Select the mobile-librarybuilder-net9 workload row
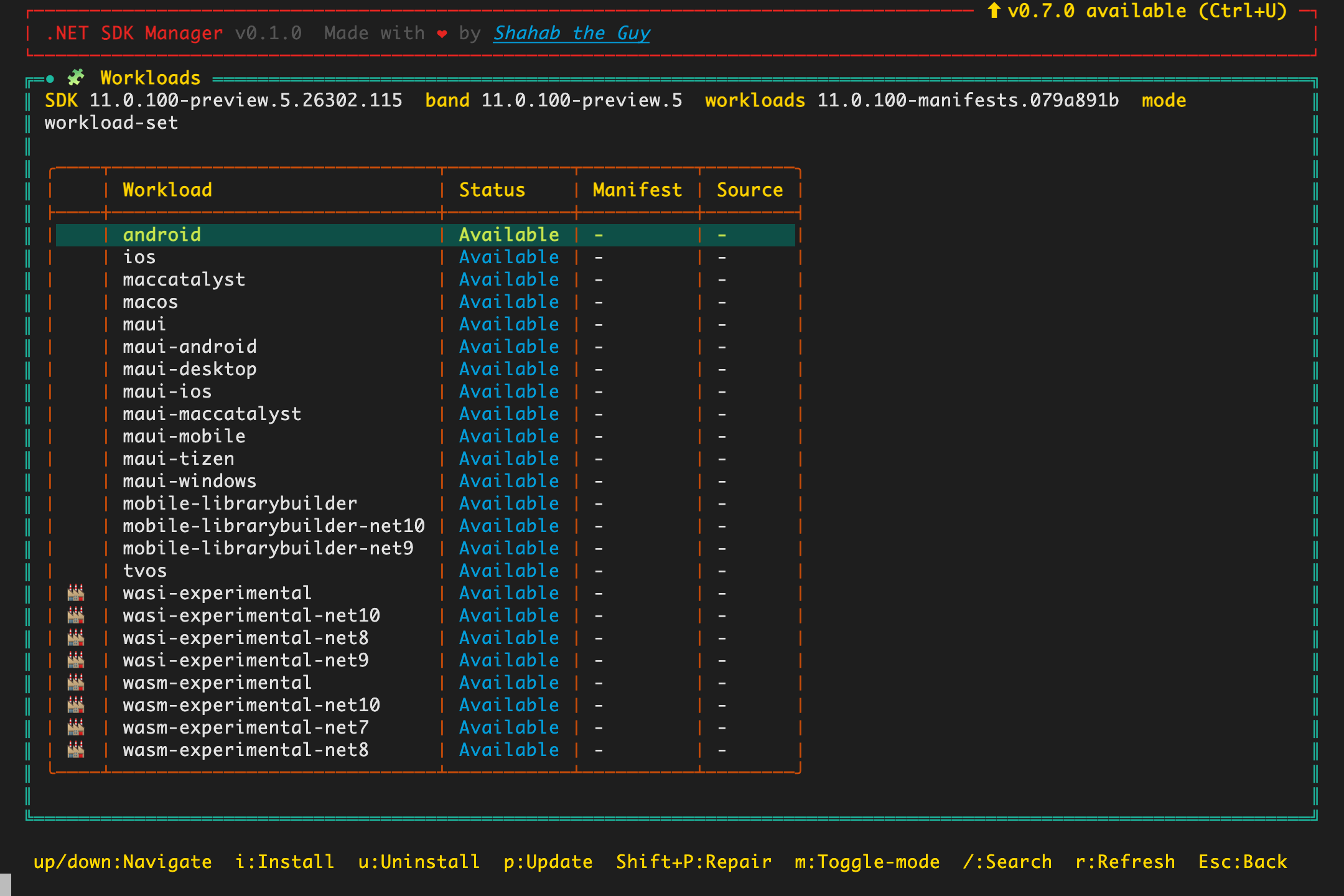 pyautogui.click(x=426, y=548)
